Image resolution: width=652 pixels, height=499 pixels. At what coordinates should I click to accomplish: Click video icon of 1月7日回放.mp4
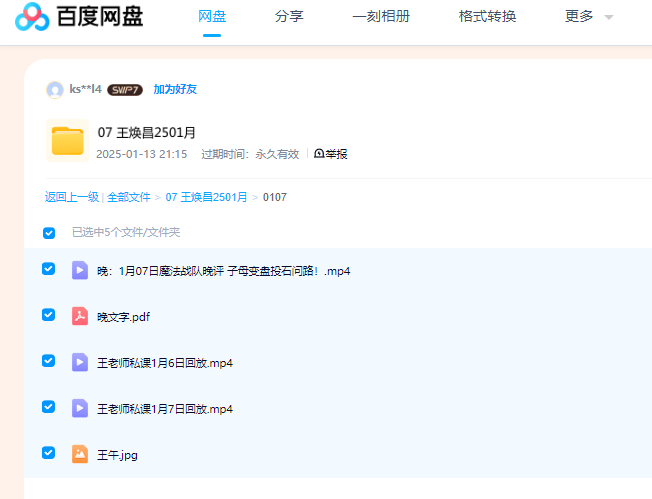point(80,408)
